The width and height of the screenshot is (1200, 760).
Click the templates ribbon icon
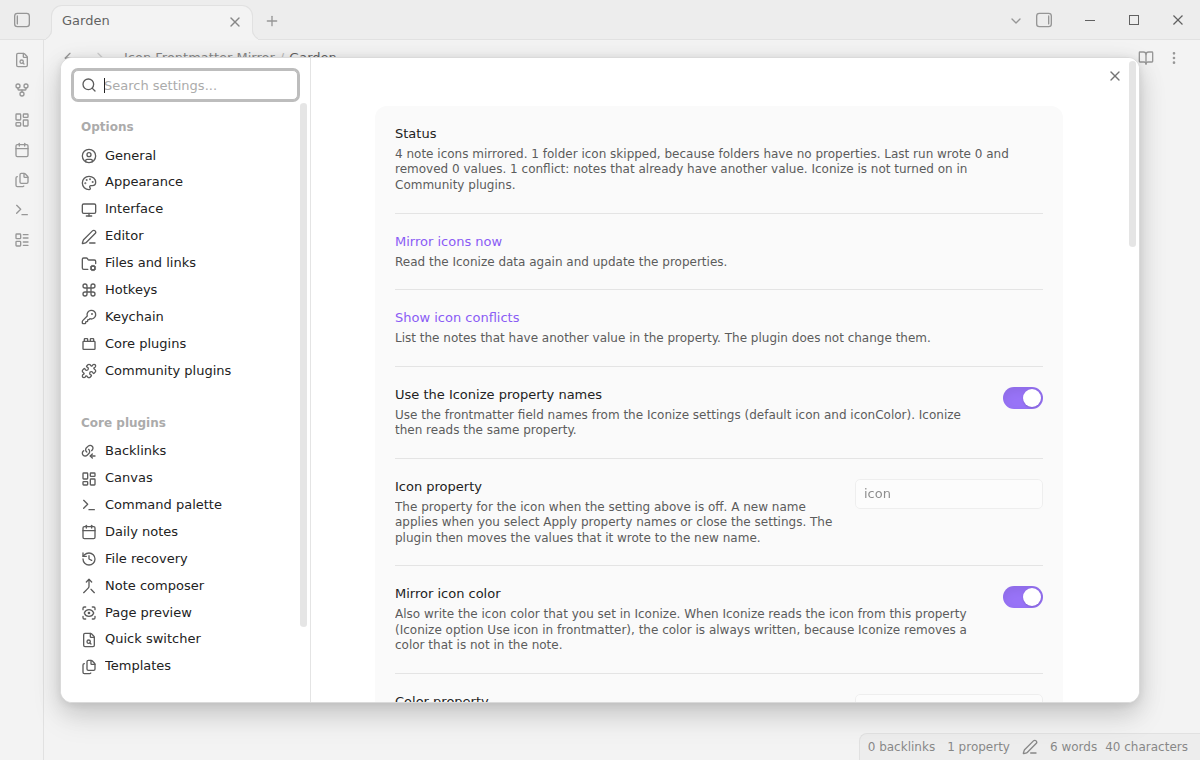(22, 180)
